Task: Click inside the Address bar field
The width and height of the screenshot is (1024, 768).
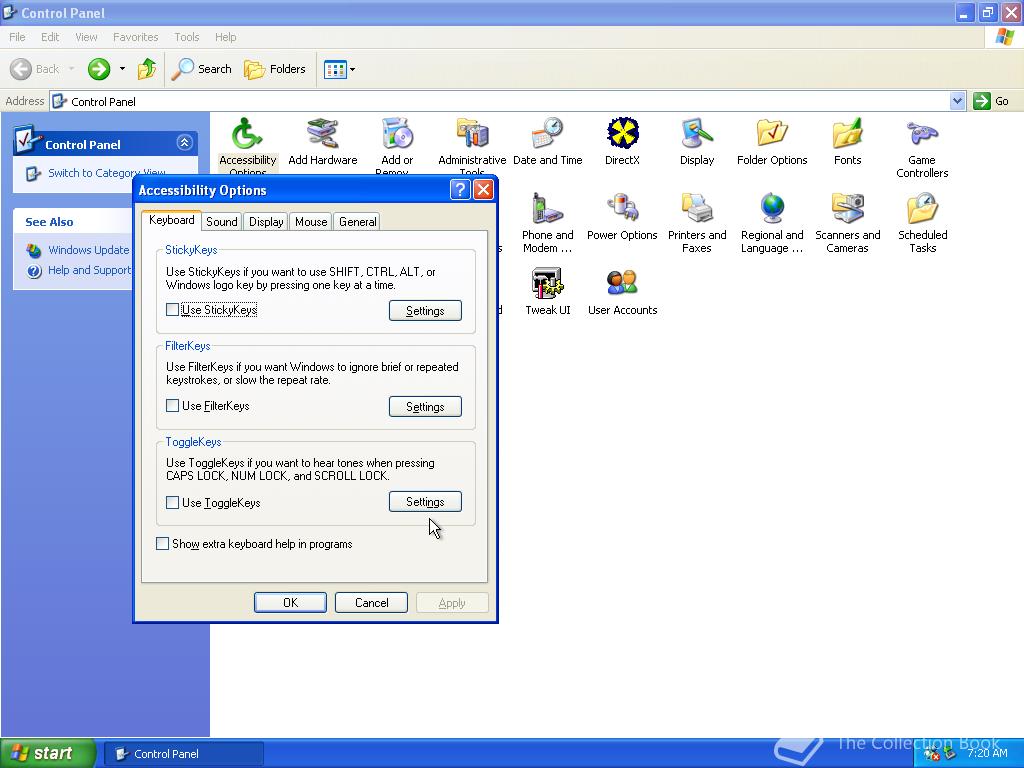Action: [x=500, y=101]
